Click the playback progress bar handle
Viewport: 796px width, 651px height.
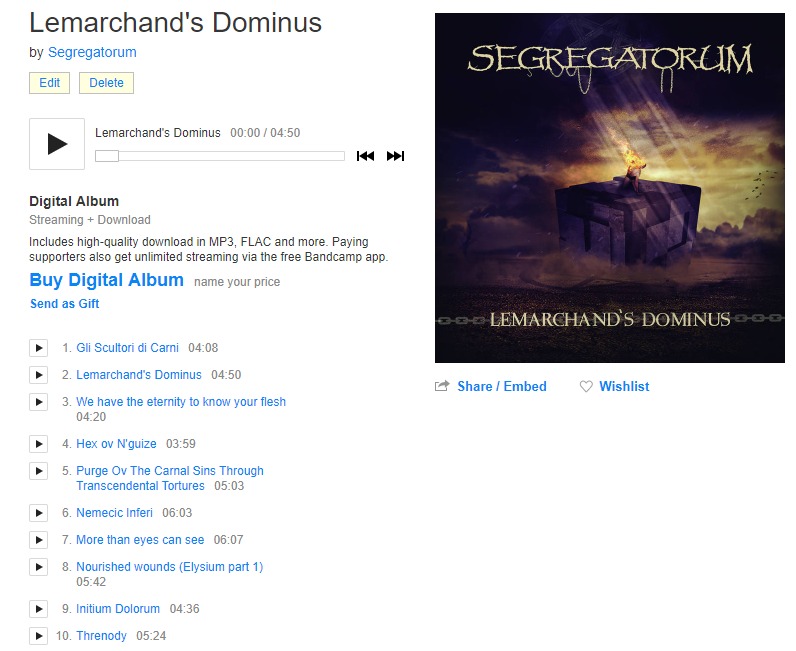107,156
